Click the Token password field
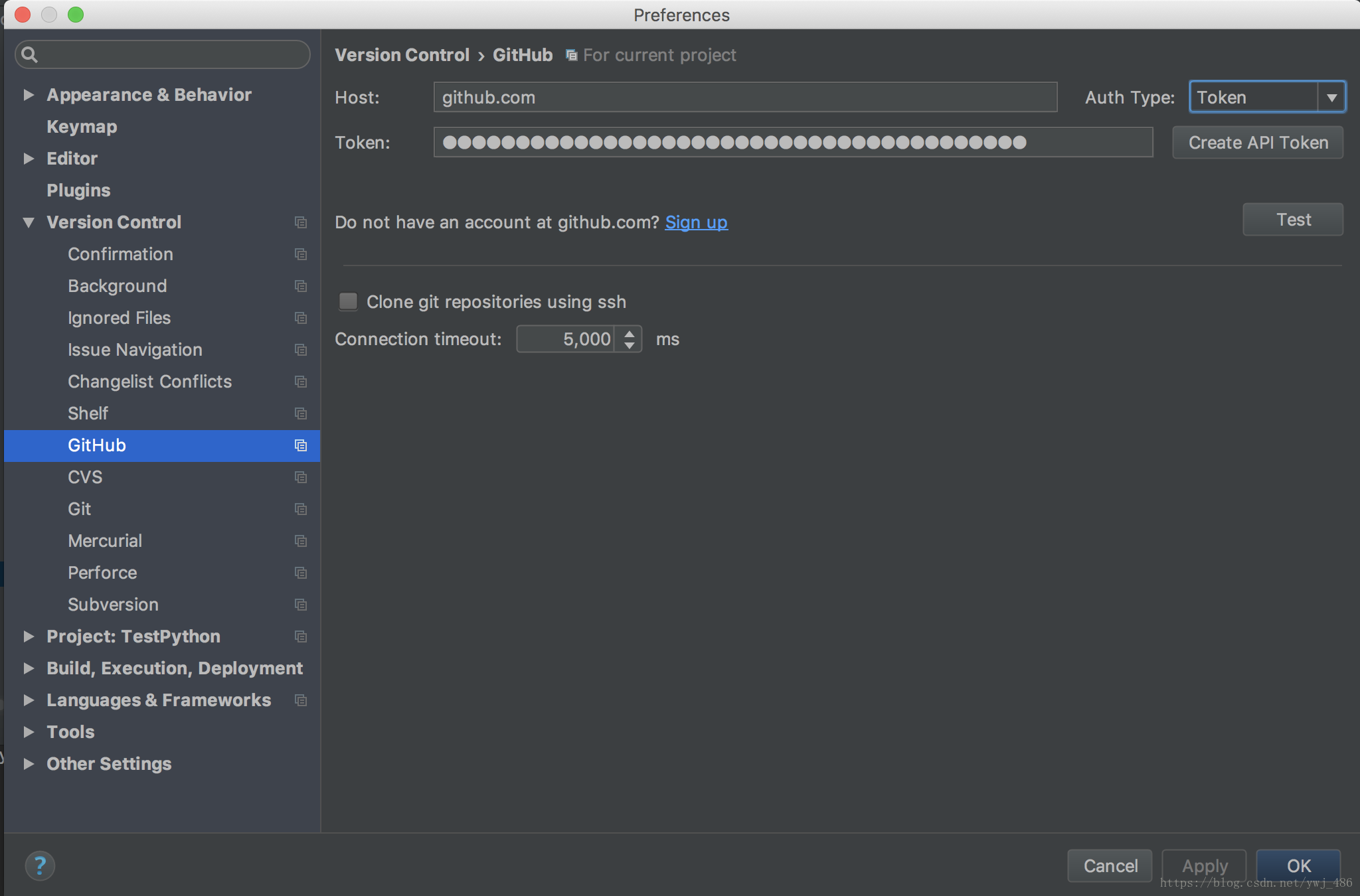Image resolution: width=1360 pixels, height=896 pixels. [793, 142]
